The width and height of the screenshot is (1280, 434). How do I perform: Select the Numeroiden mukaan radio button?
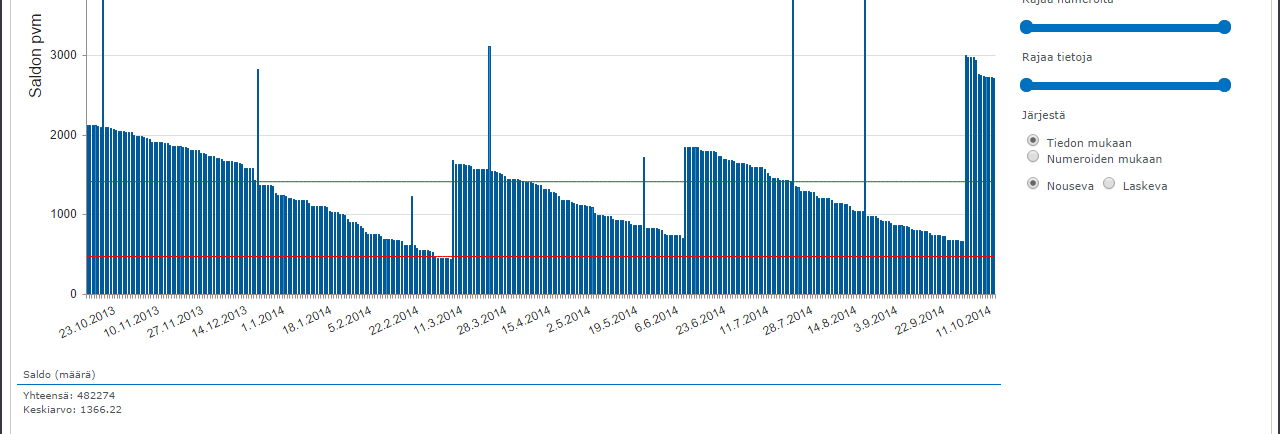tap(1033, 157)
